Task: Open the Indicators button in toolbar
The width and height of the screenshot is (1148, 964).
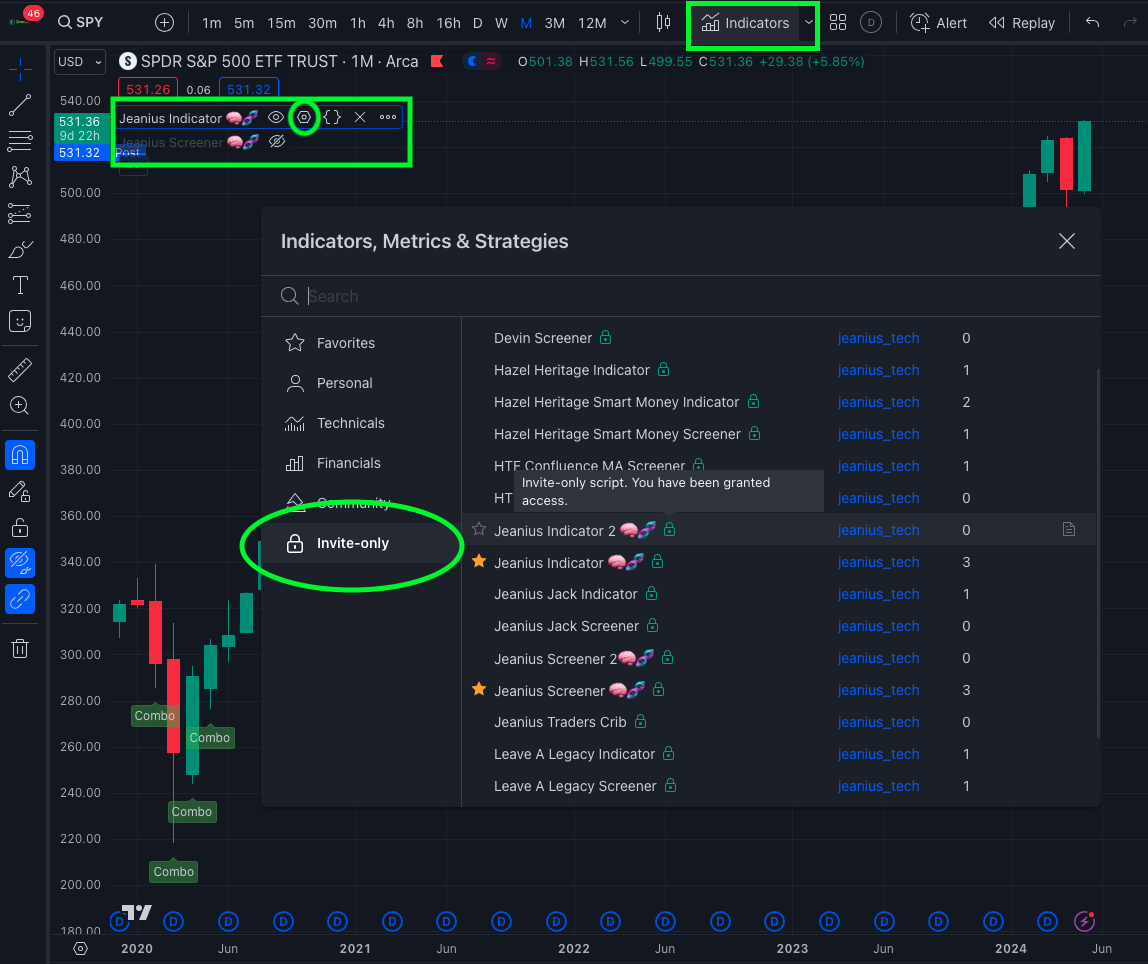Action: point(745,23)
